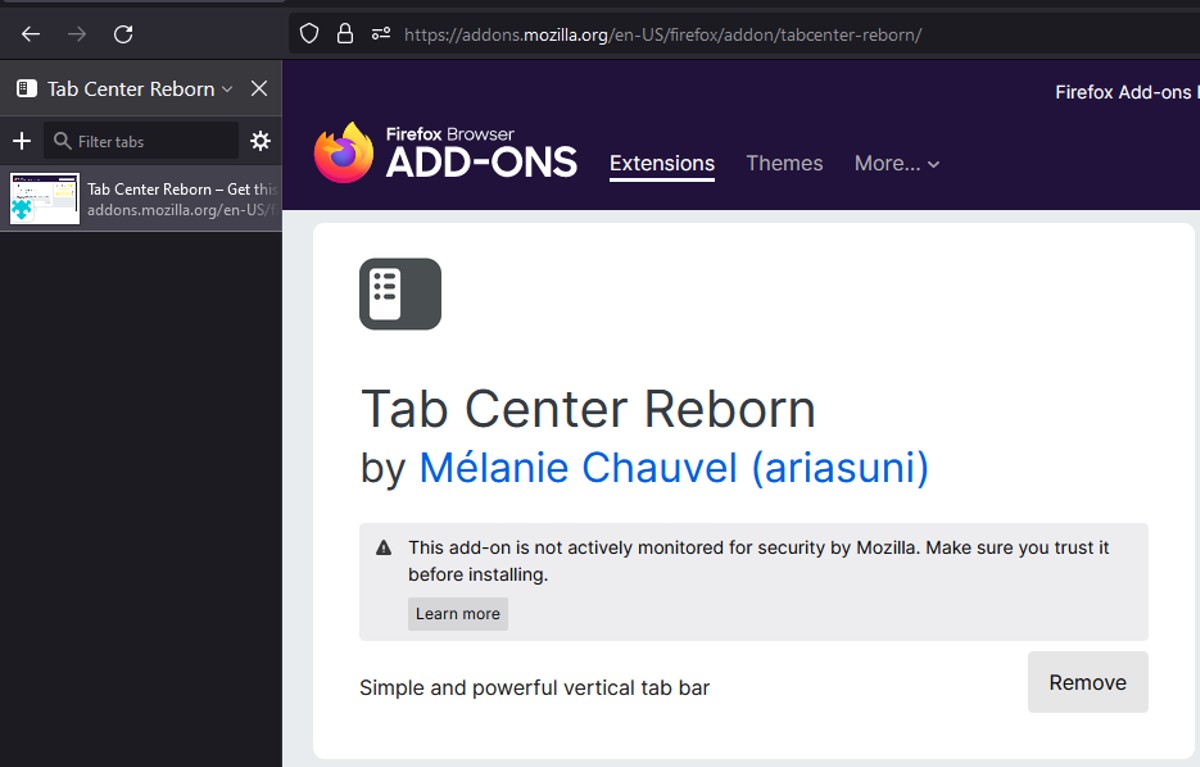Image resolution: width=1200 pixels, height=767 pixels.
Task: Open the site permissions icon in address bar
Action: pyautogui.click(x=380, y=33)
